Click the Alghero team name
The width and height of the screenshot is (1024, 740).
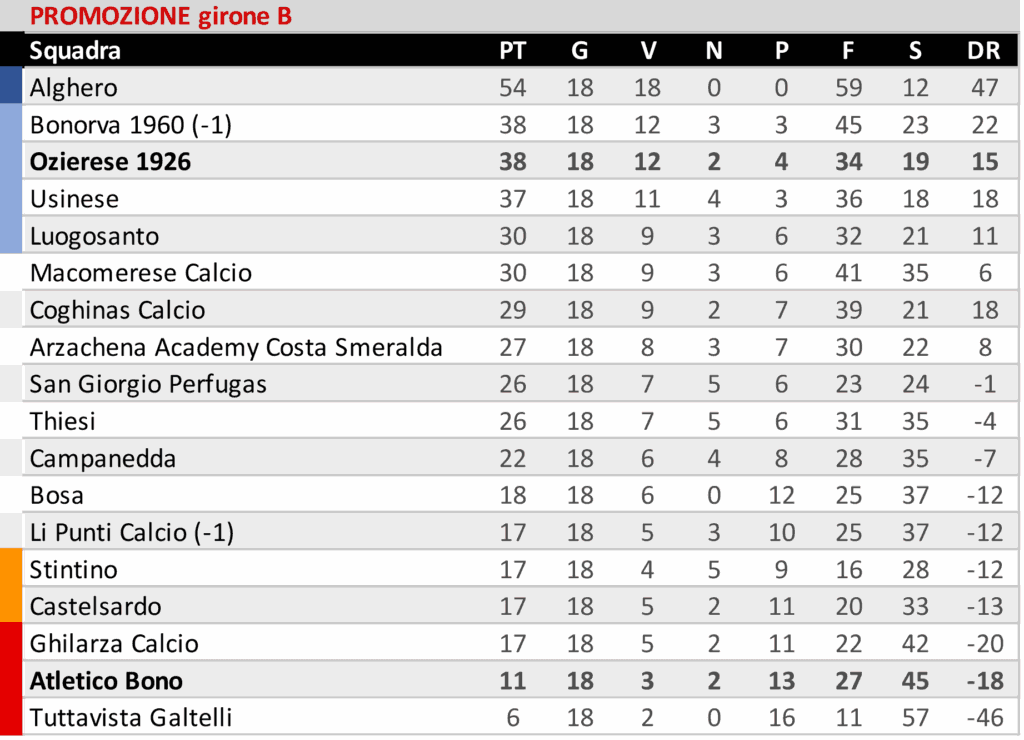73,88
